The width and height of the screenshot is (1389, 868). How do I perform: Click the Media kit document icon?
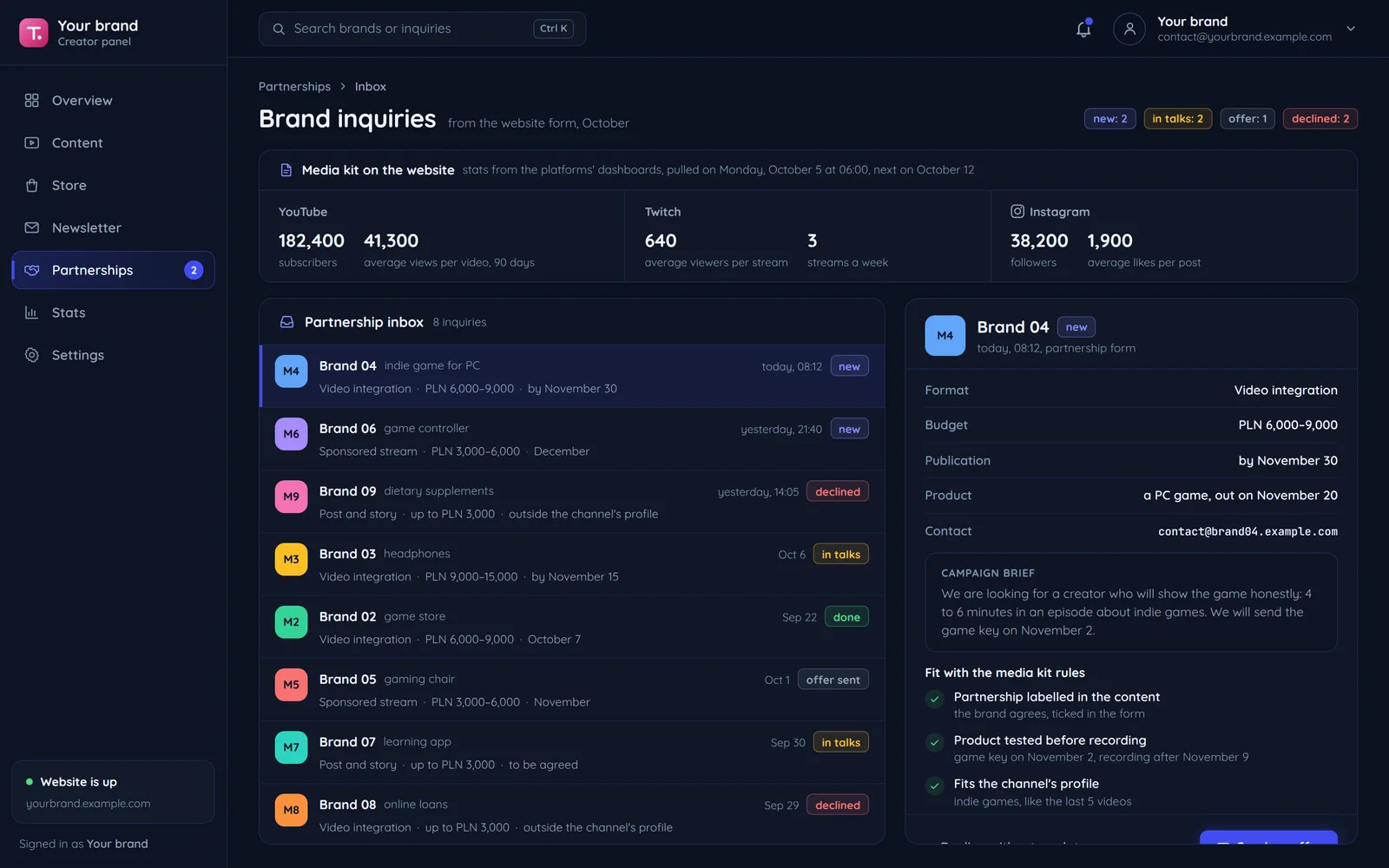[x=286, y=170]
